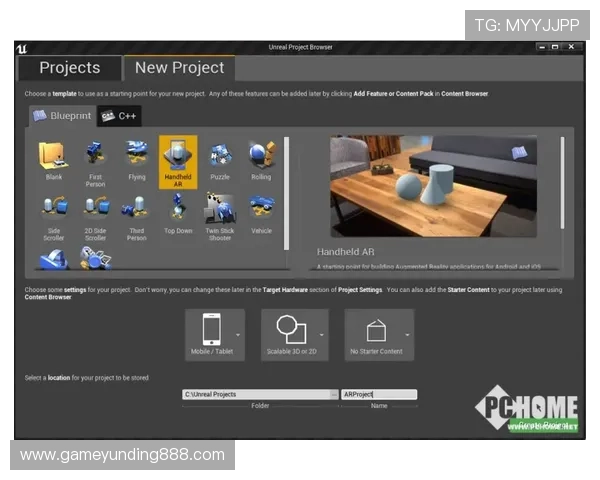
Task: Open the New Project tab
Action: (x=179, y=68)
